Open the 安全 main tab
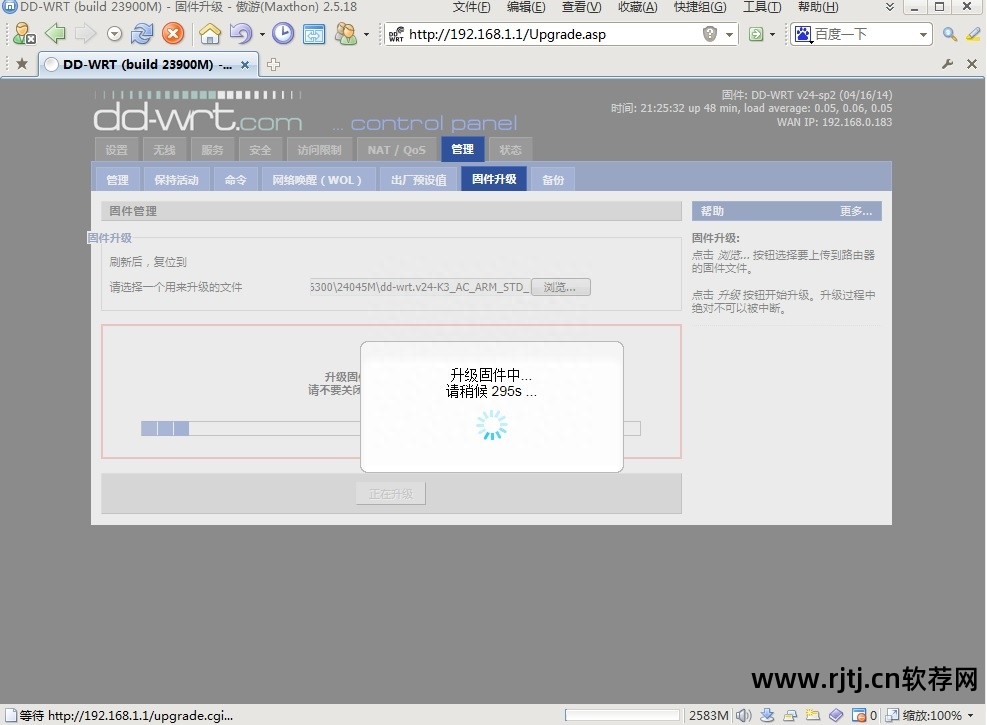Image resolution: width=987 pixels, height=725 pixels. click(260, 150)
